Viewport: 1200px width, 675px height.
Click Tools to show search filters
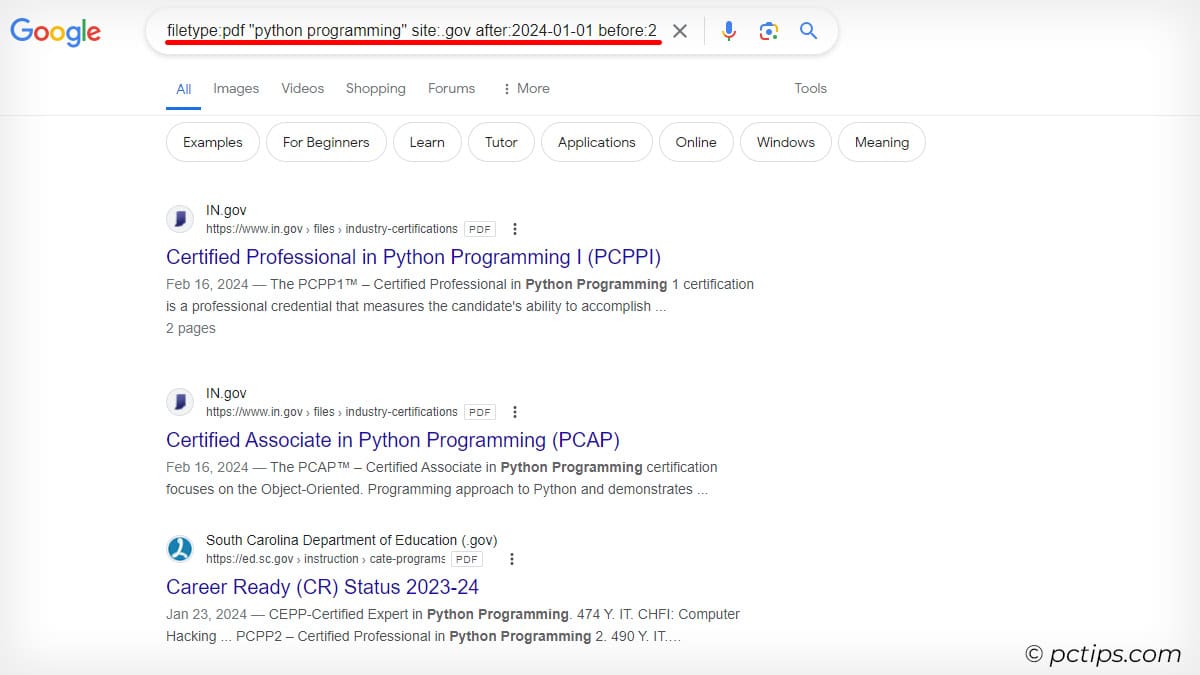point(810,88)
